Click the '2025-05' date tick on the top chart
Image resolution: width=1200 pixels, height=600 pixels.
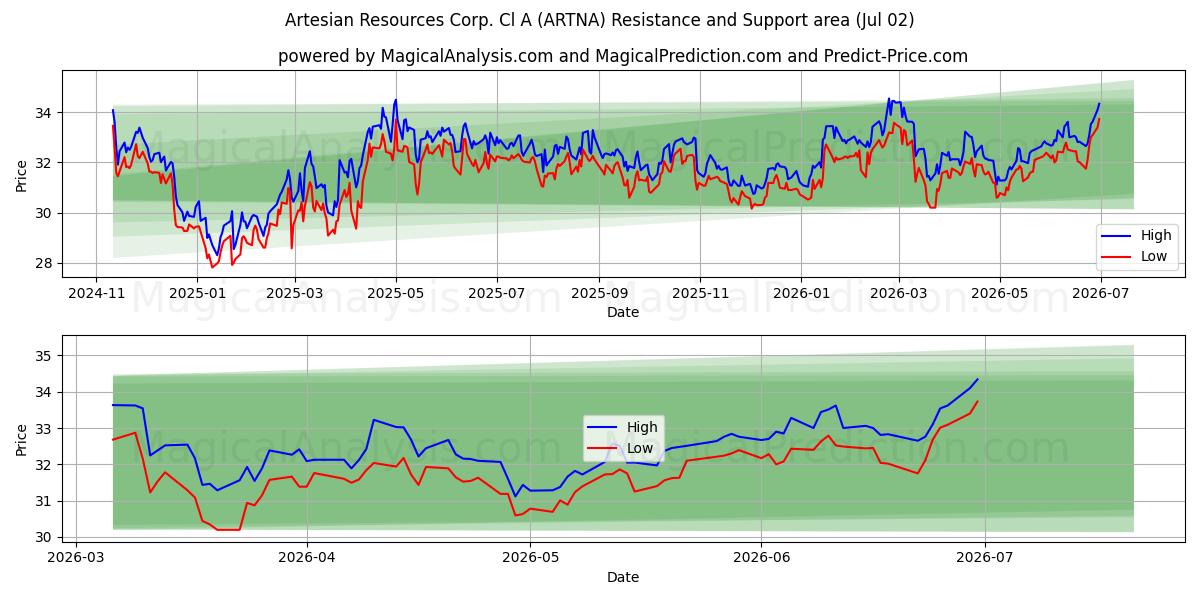click(x=396, y=293)
